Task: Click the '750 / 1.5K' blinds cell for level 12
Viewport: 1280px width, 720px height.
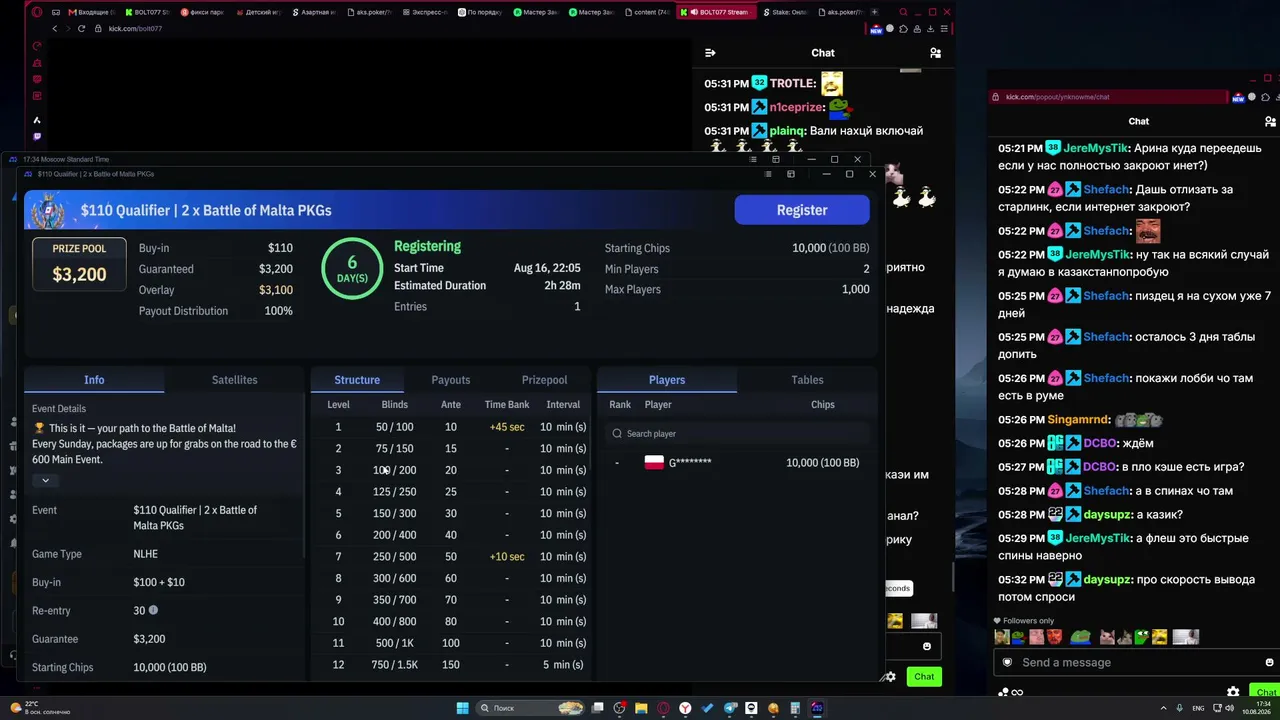Action: [x=394, y=665]
